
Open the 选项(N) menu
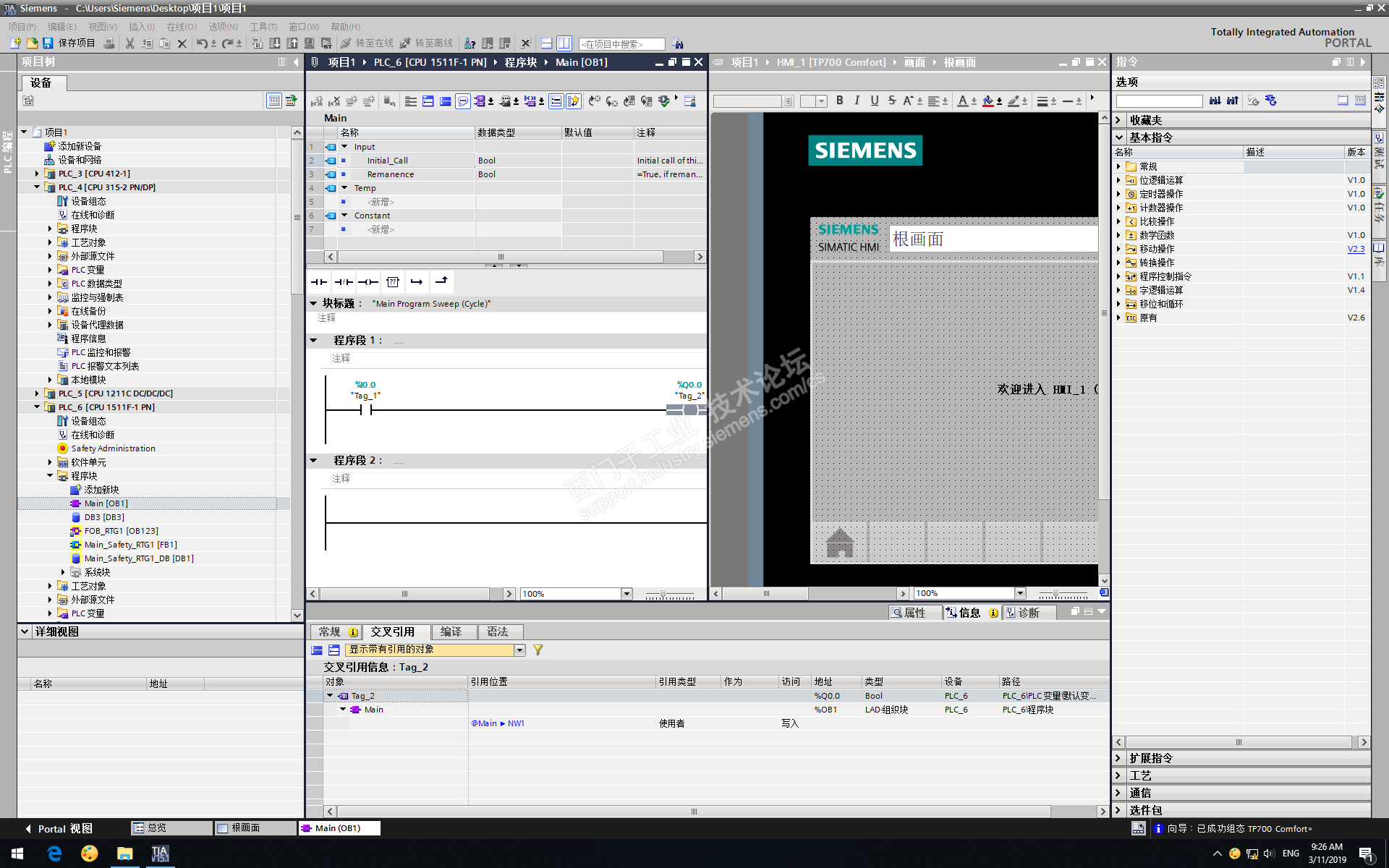(x=223, y=27)
